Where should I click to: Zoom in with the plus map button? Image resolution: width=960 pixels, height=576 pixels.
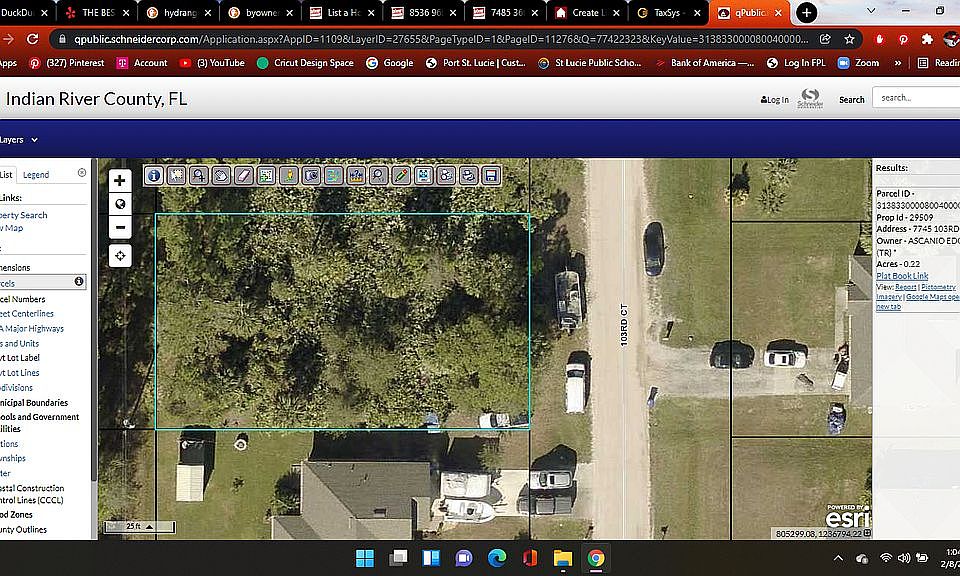coord(120,181)
